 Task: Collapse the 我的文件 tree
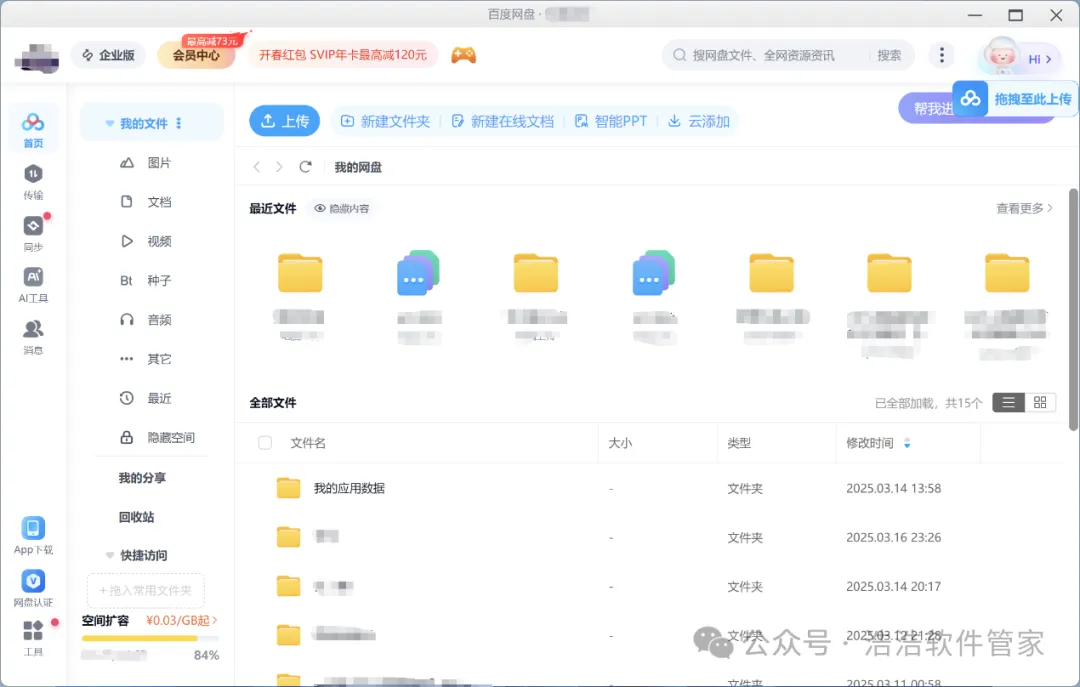click(x=110, y=123)
